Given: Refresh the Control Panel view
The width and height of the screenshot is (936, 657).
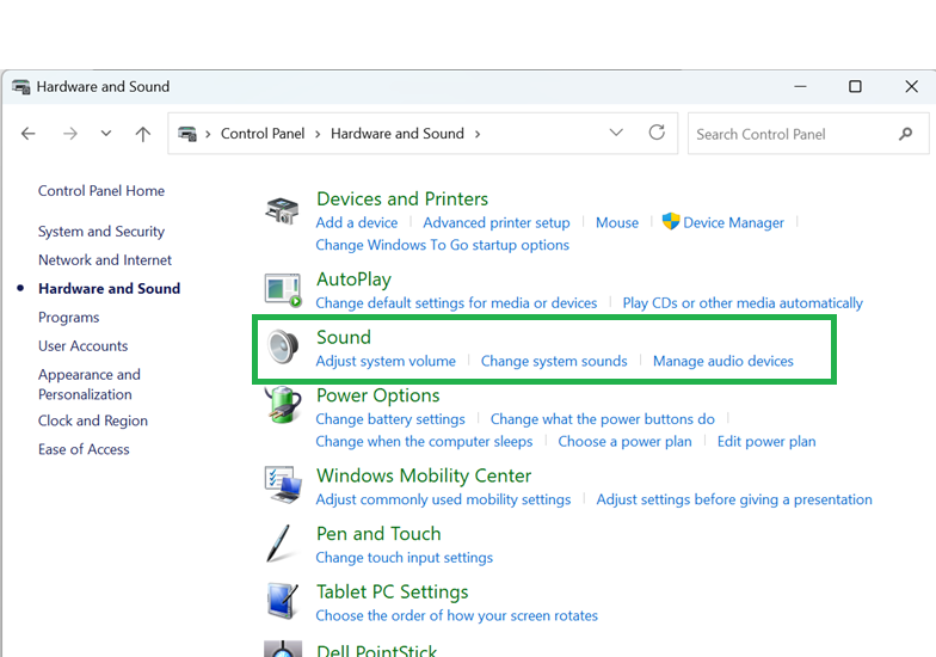Looking at the screenshot, I should (x=657, y=132).
